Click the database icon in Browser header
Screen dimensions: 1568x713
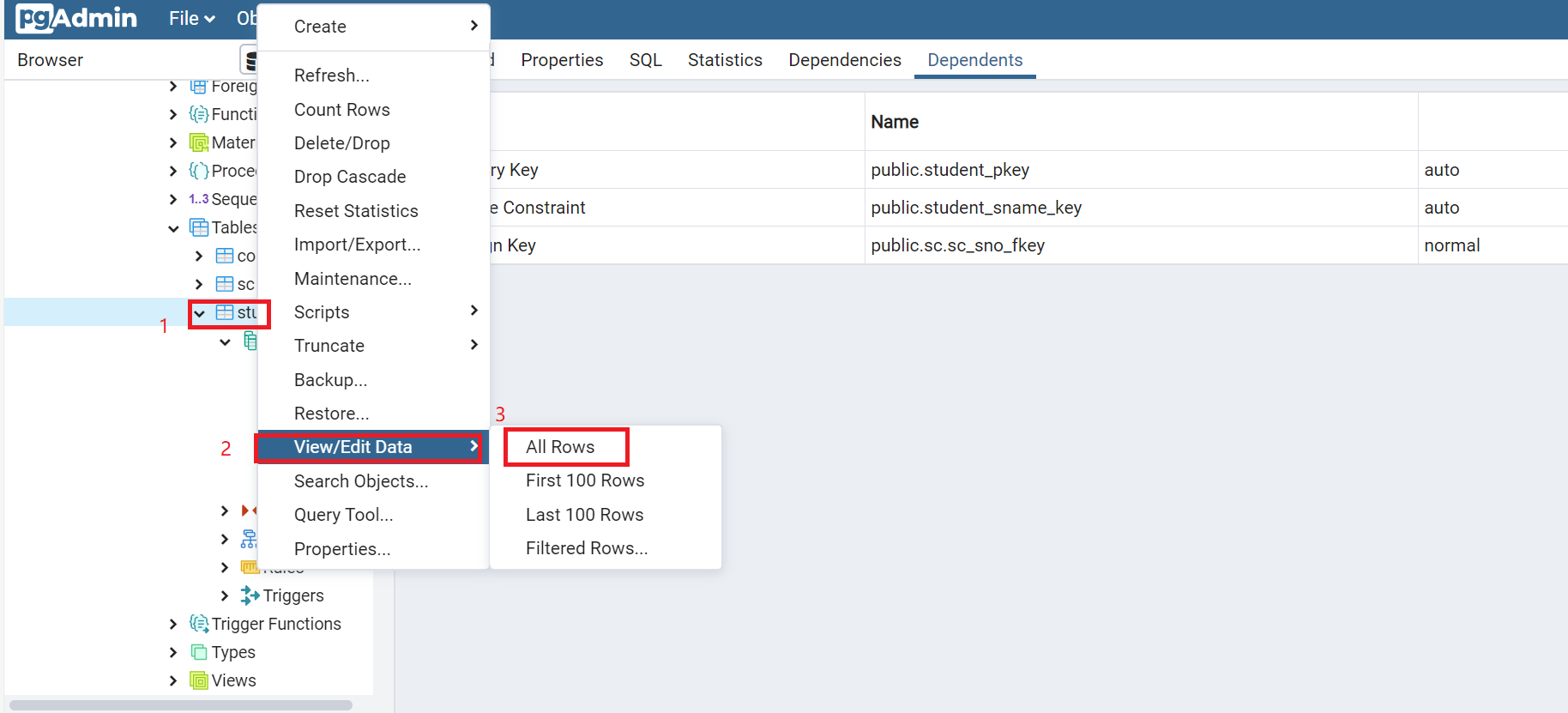(x=250, y=60)
